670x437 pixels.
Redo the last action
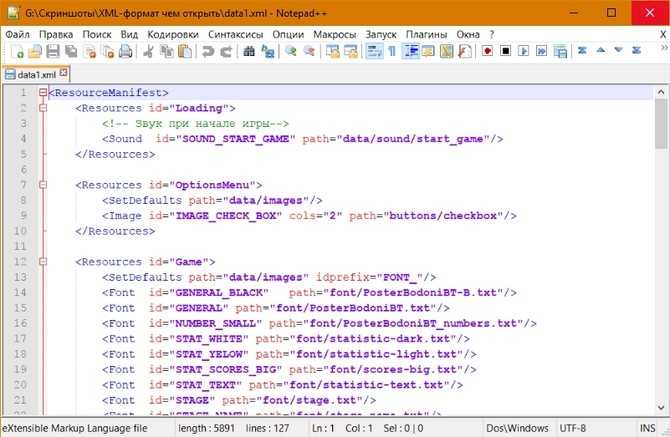[x=226, y=52]
